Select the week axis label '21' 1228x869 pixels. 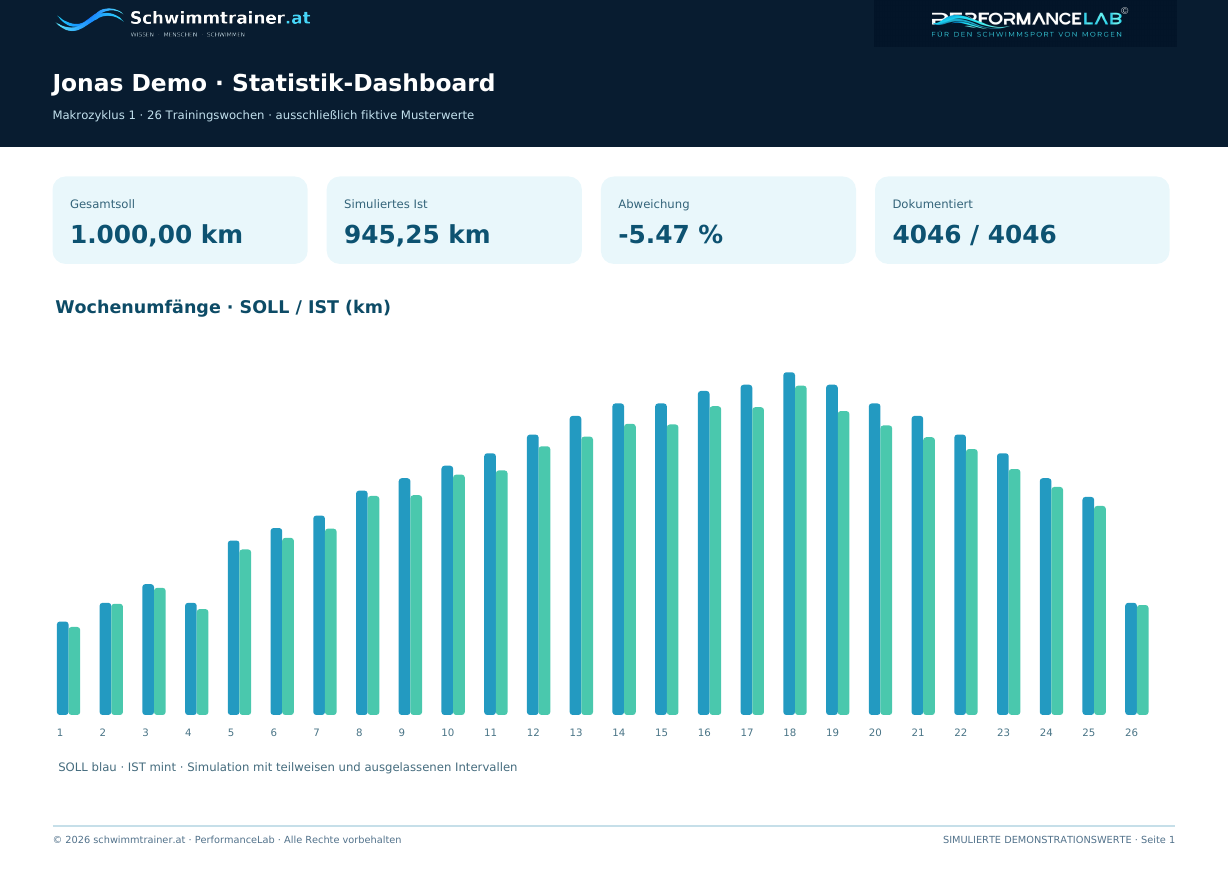pyautogui.click(x=918, y=733)
